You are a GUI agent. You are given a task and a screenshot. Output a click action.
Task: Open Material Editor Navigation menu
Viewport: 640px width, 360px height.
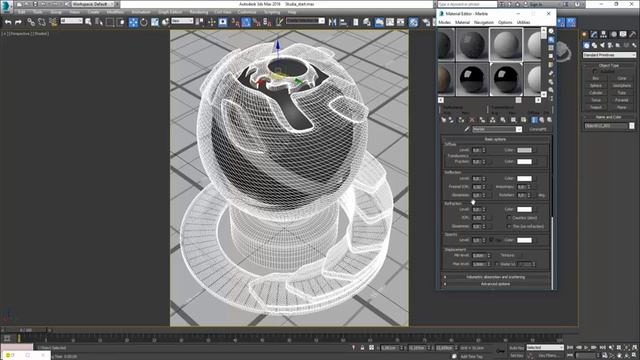[484, 22]
